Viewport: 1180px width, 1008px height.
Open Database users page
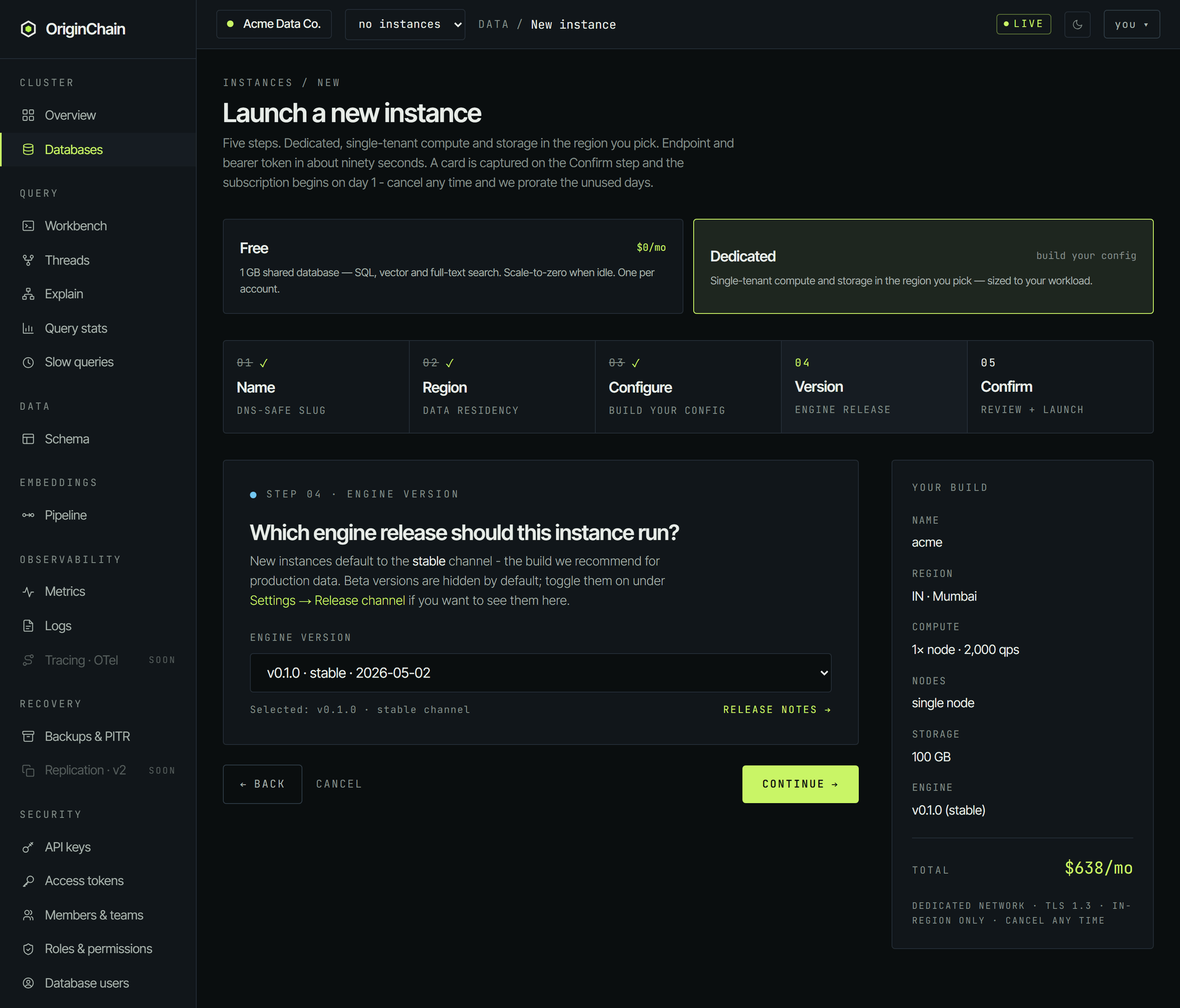click(98, 983)
